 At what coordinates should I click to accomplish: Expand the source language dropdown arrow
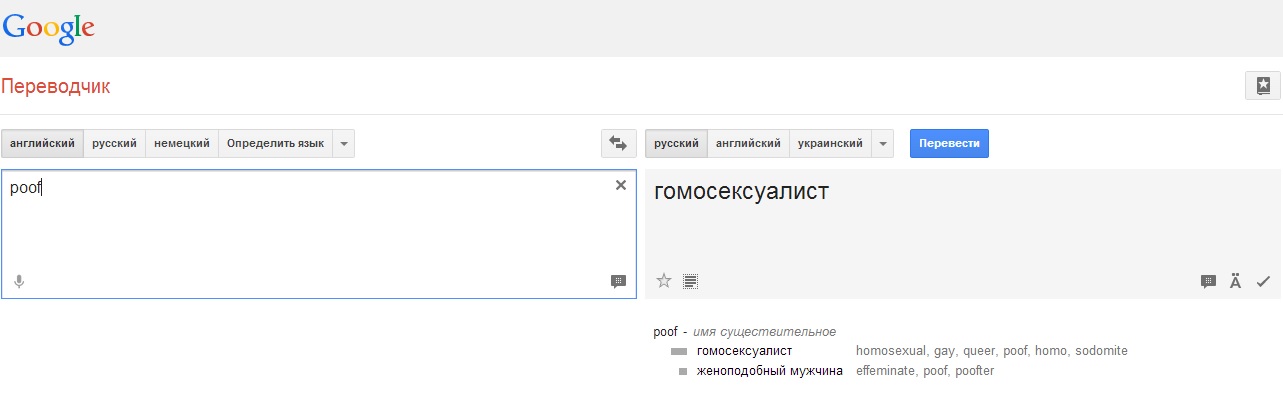[343, 144]
